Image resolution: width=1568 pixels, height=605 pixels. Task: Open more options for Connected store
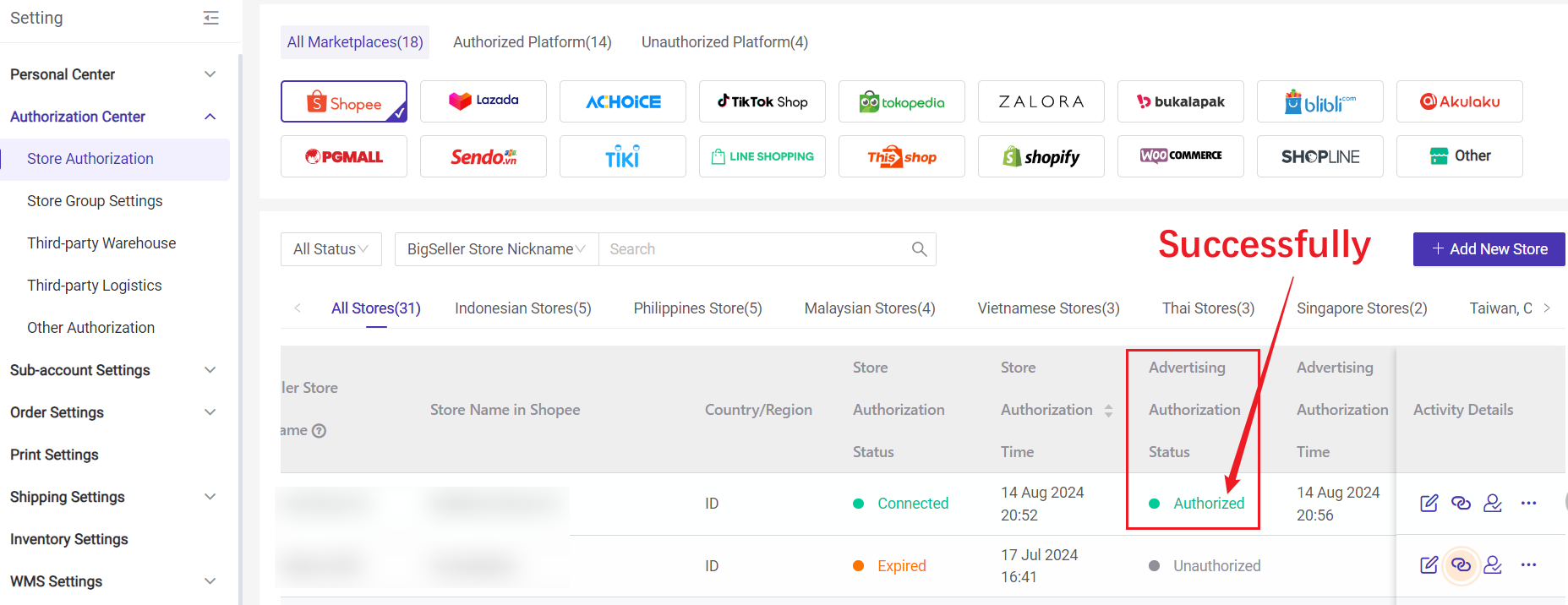point(1528,503)
